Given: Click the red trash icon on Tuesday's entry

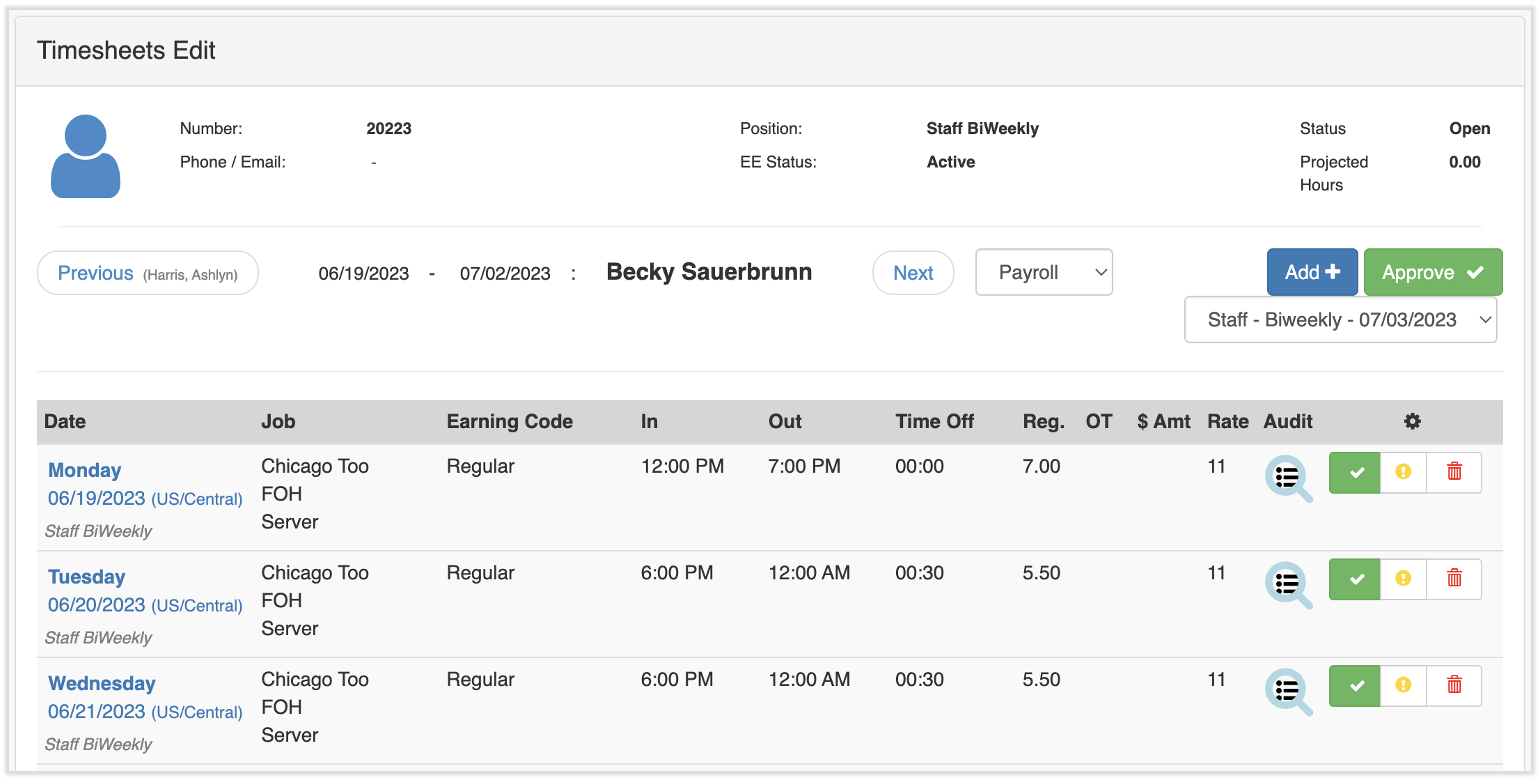Looking at the screenshot, I should (1454, 578).
